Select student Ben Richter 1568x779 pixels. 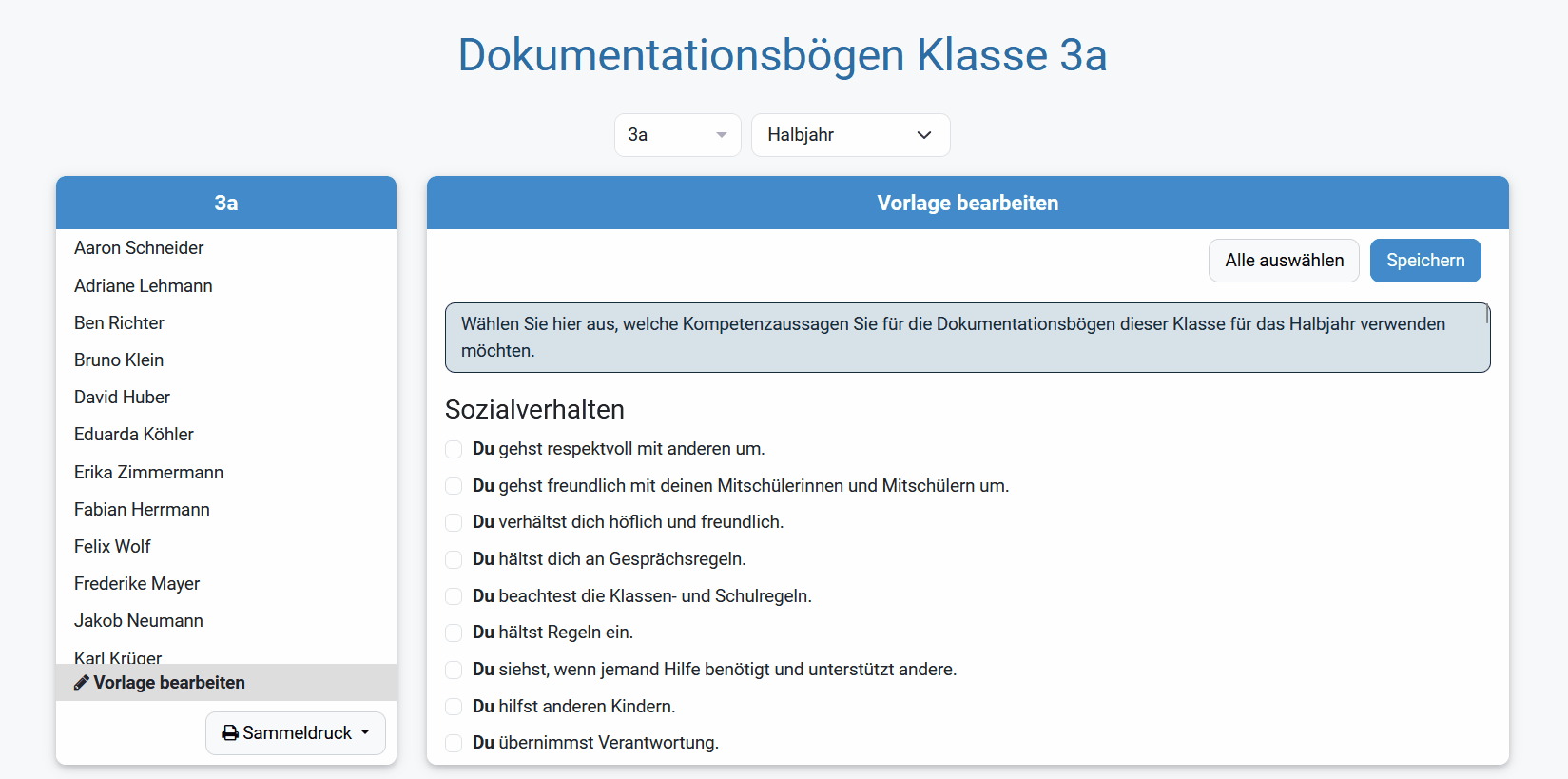point(226,323)
